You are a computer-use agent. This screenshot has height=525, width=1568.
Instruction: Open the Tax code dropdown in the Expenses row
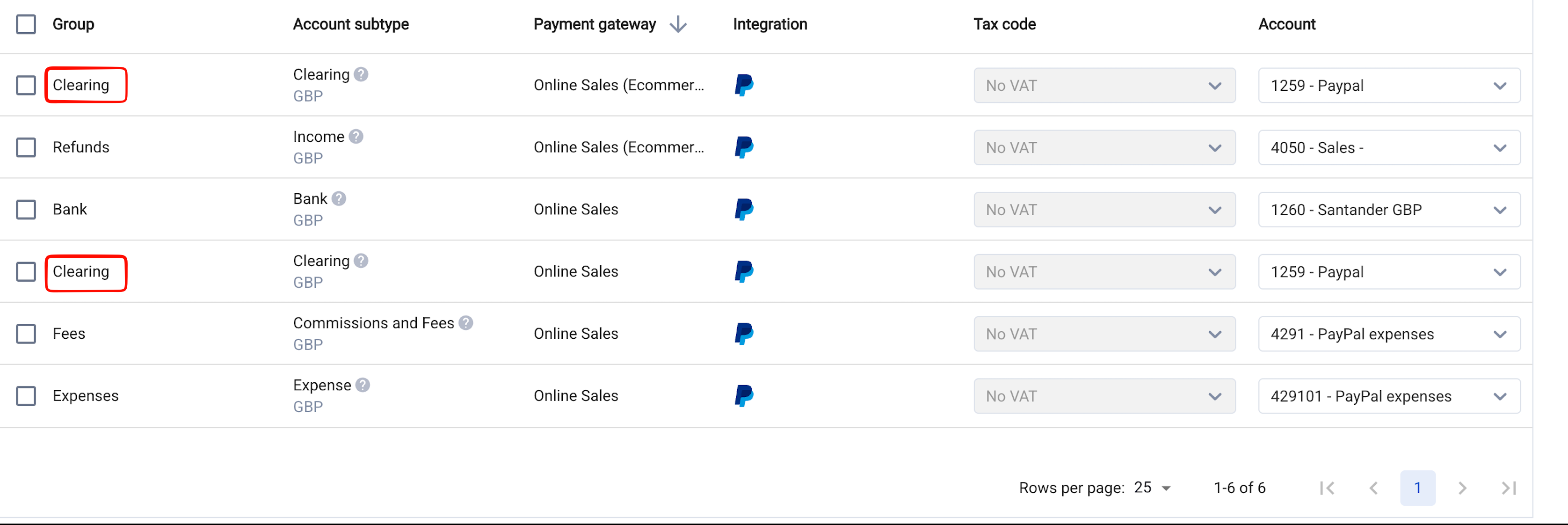[1104, 396]
